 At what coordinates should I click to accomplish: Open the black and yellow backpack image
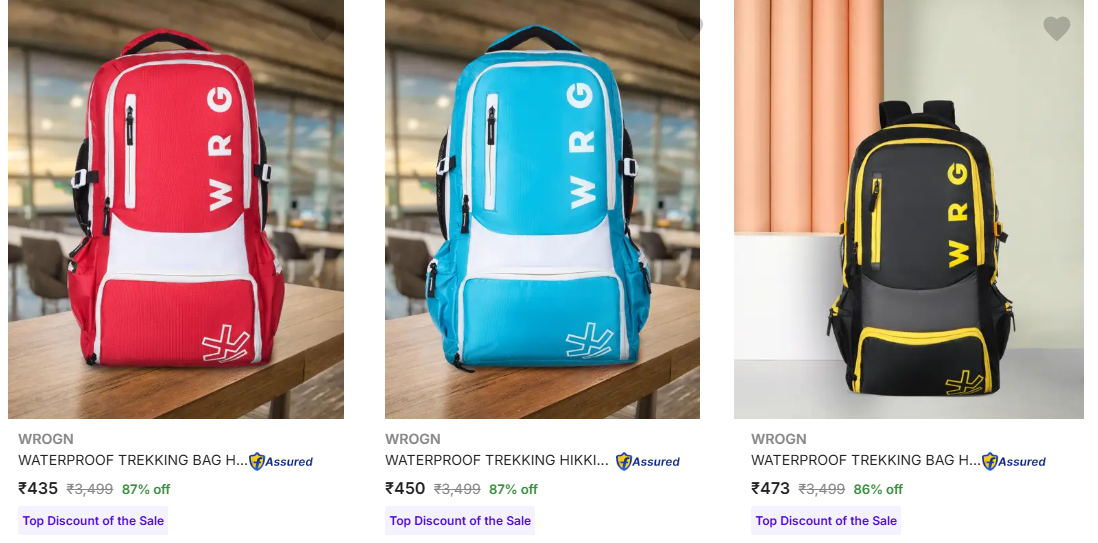(x=909, y=209)
